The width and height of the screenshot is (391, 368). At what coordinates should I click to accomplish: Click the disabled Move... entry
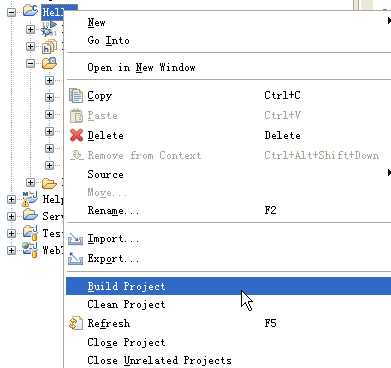tap(228, 192)
